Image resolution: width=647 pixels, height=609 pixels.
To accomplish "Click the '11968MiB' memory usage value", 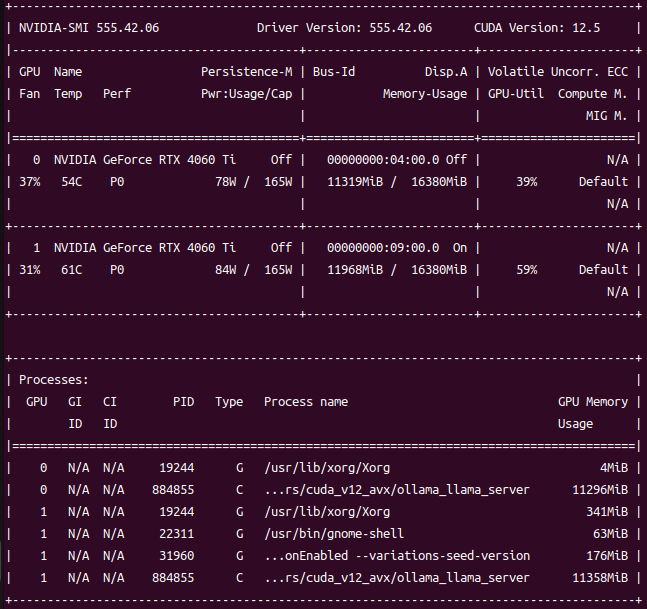I will [355, 270].
